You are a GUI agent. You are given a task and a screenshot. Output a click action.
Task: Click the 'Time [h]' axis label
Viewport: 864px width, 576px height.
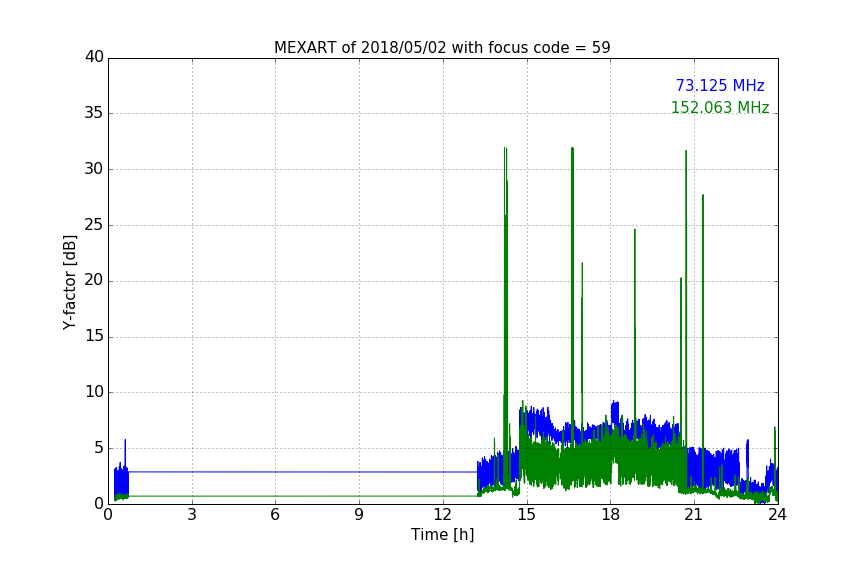tap(442, 534)
